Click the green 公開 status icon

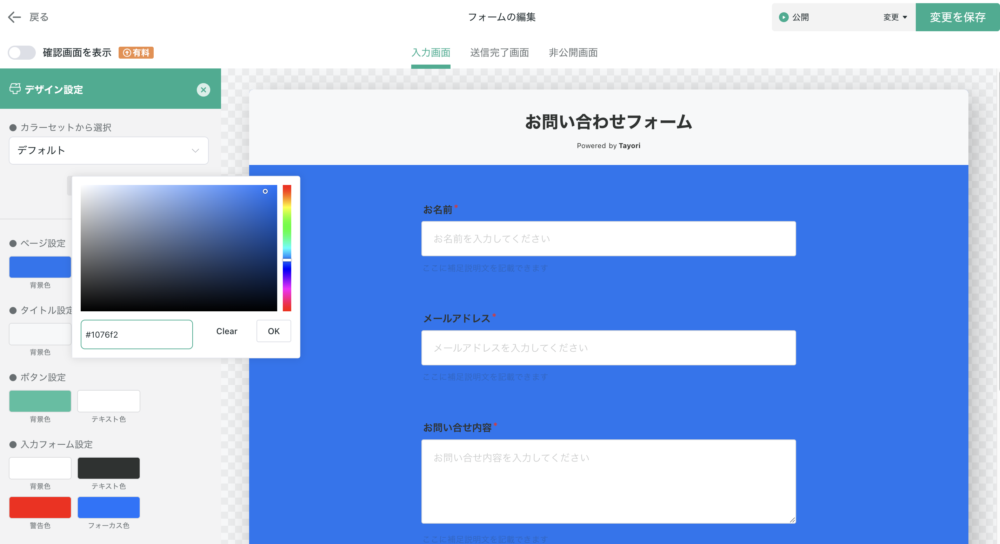(x=784, y=17)
